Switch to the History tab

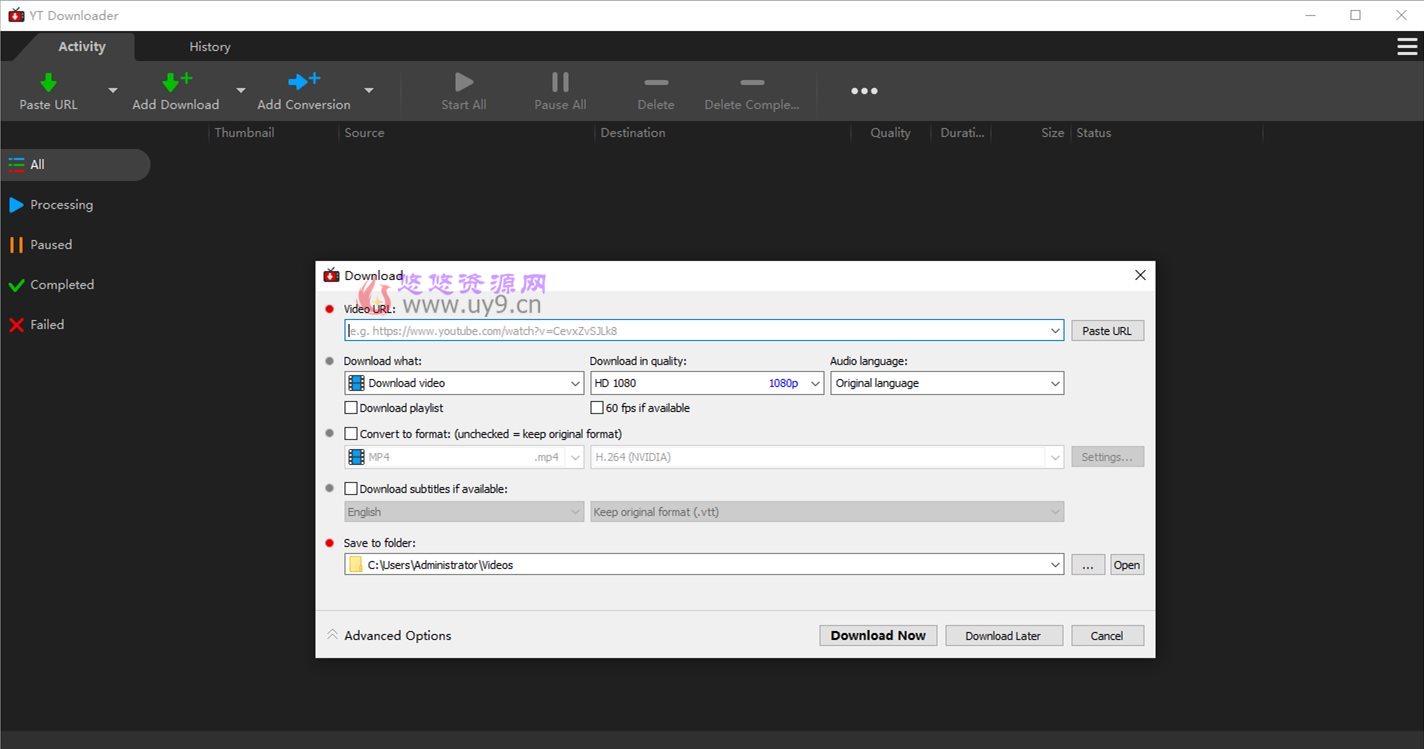click(209, 46)
